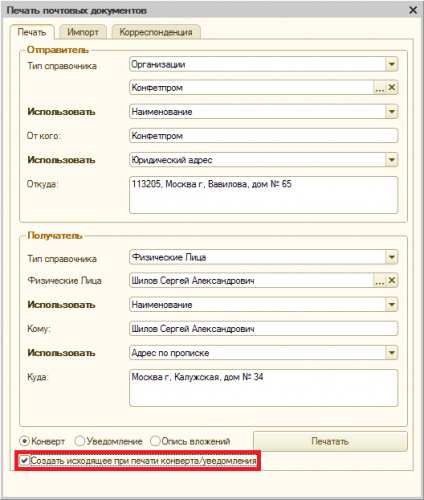424x500 pixels.
Task: Expand sender Наименование dropdown list
Action: click(392, 112)
